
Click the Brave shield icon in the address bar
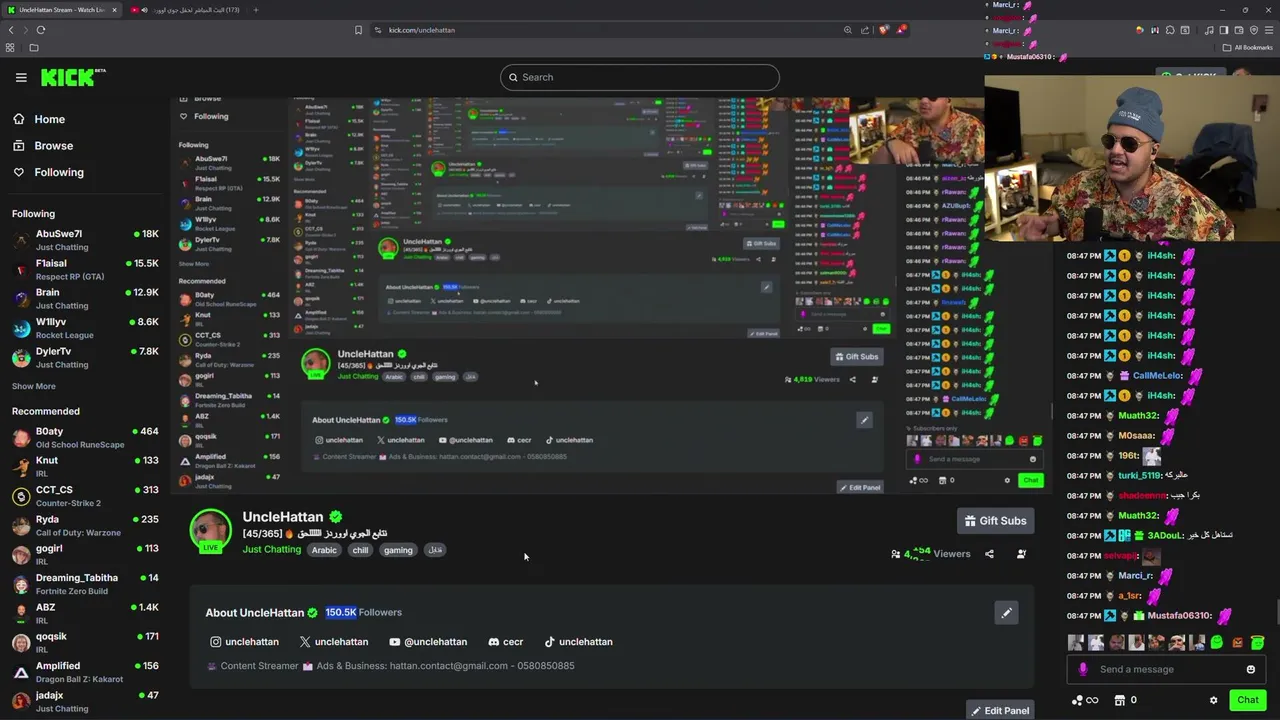tap(883, 30)
